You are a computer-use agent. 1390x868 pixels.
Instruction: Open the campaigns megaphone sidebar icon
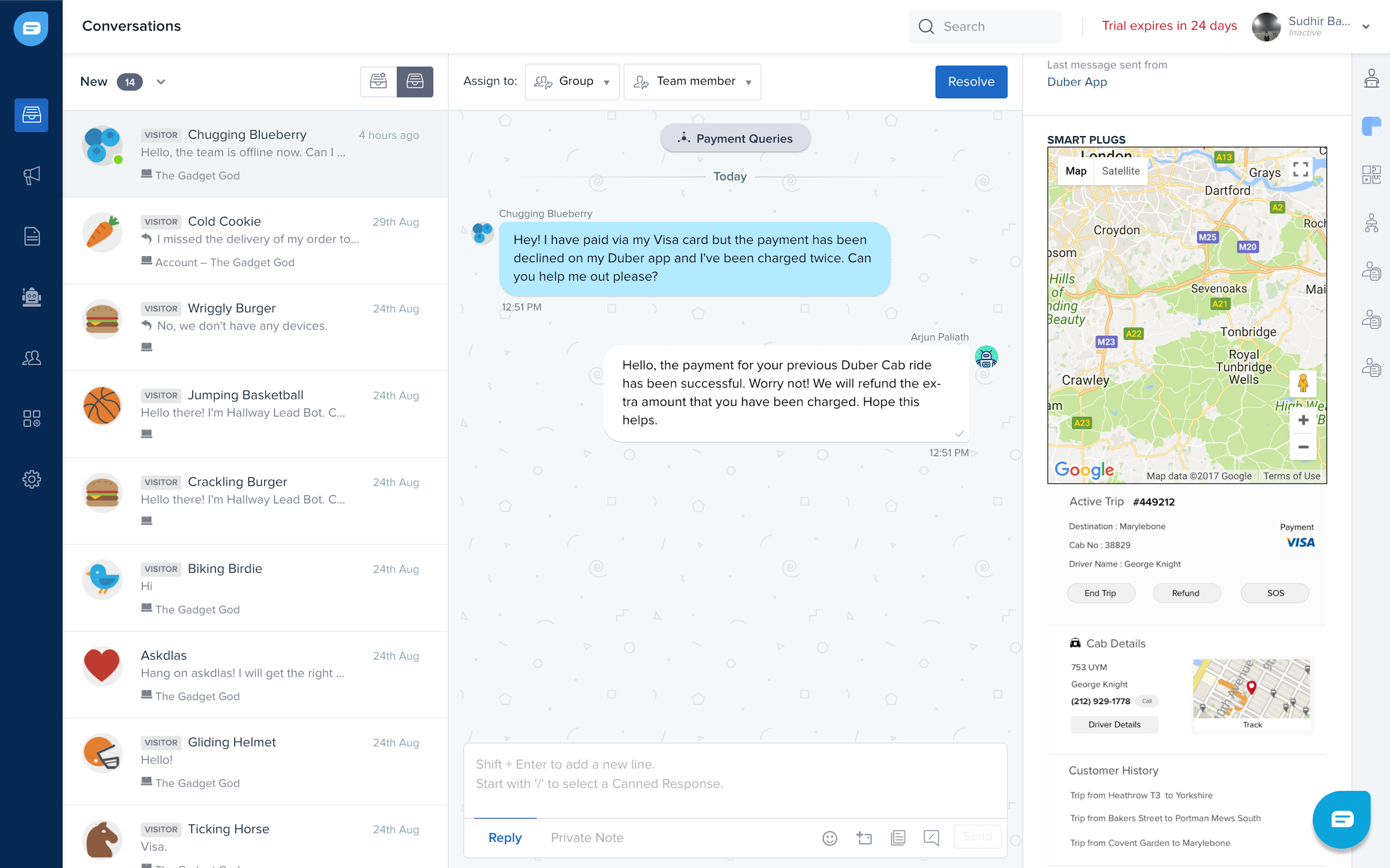tap(32, 176)
